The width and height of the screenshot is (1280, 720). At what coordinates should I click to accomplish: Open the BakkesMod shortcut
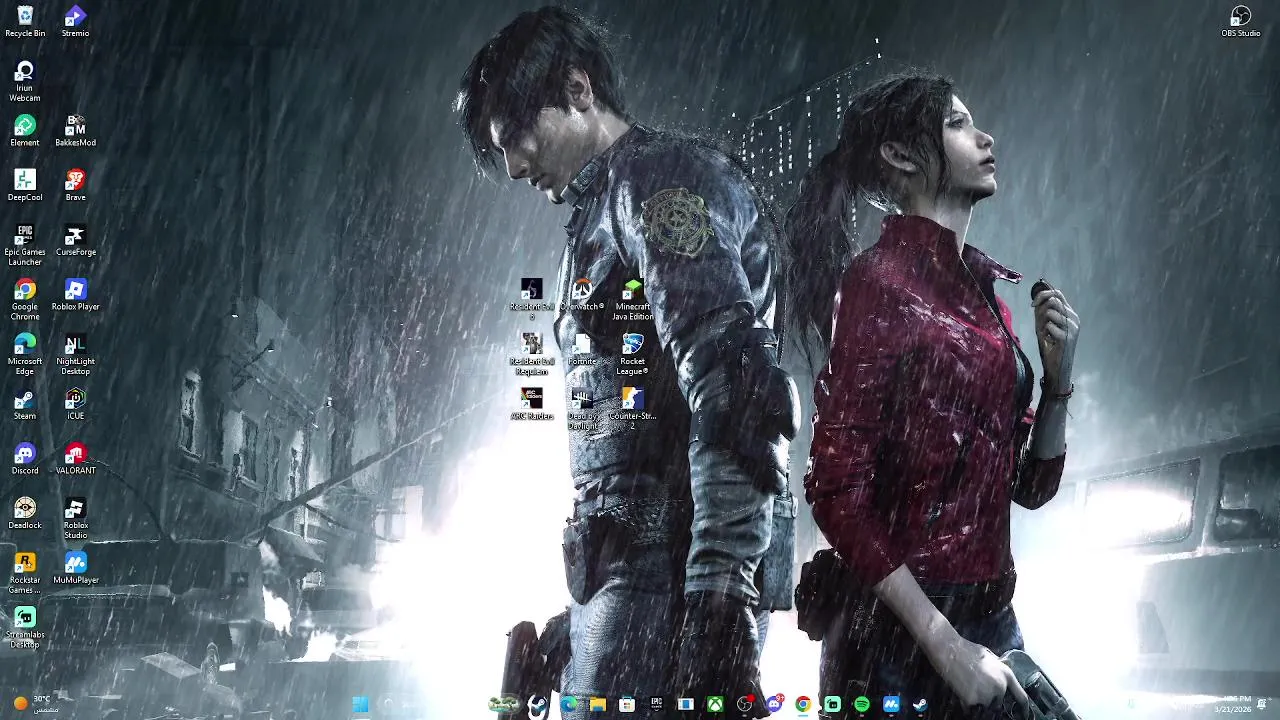tap(75, 131)
